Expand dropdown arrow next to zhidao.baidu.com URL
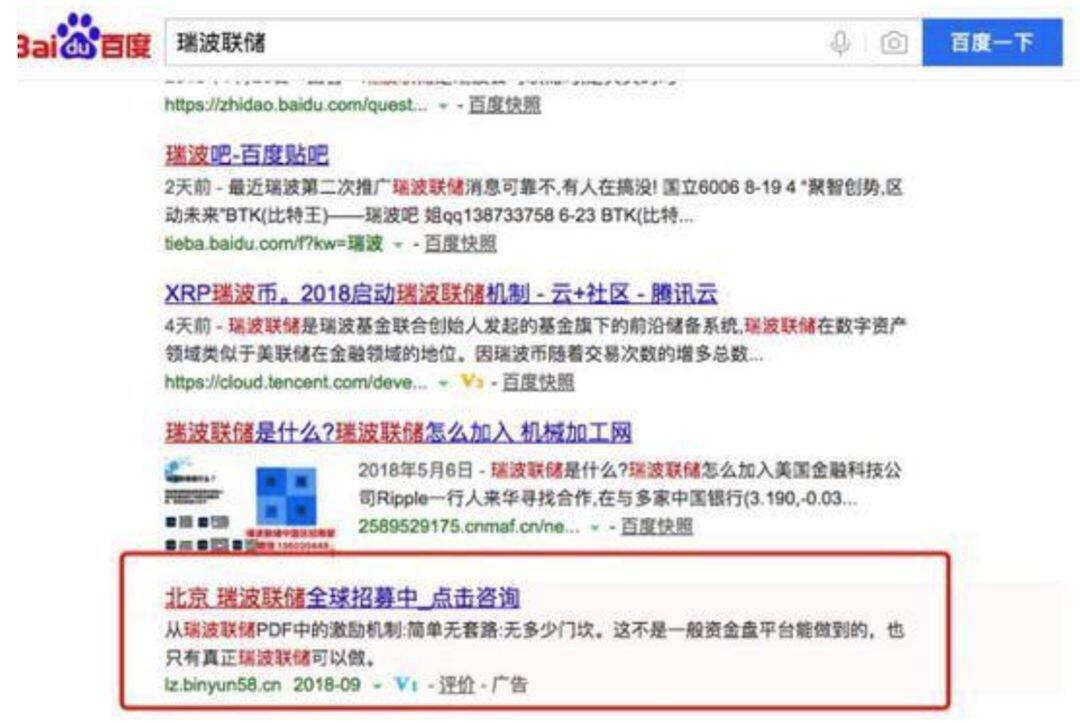The width and height of the screenshot is (1080, 723). click(443, 106)
